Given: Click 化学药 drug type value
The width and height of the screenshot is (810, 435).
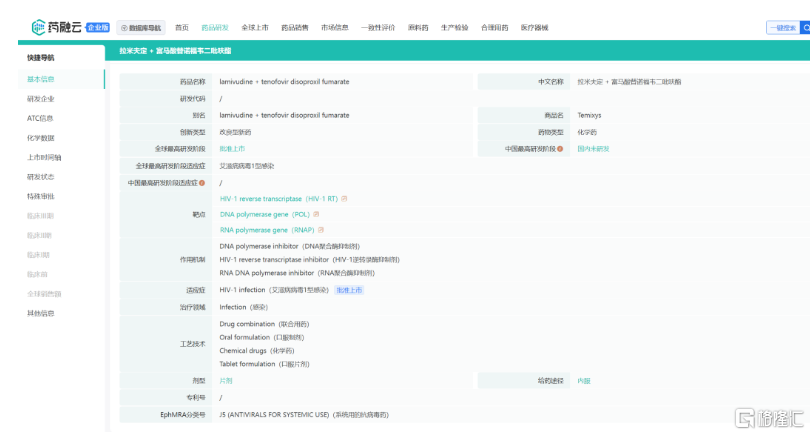Looking at the screenshot, I should tap(587, 132).
